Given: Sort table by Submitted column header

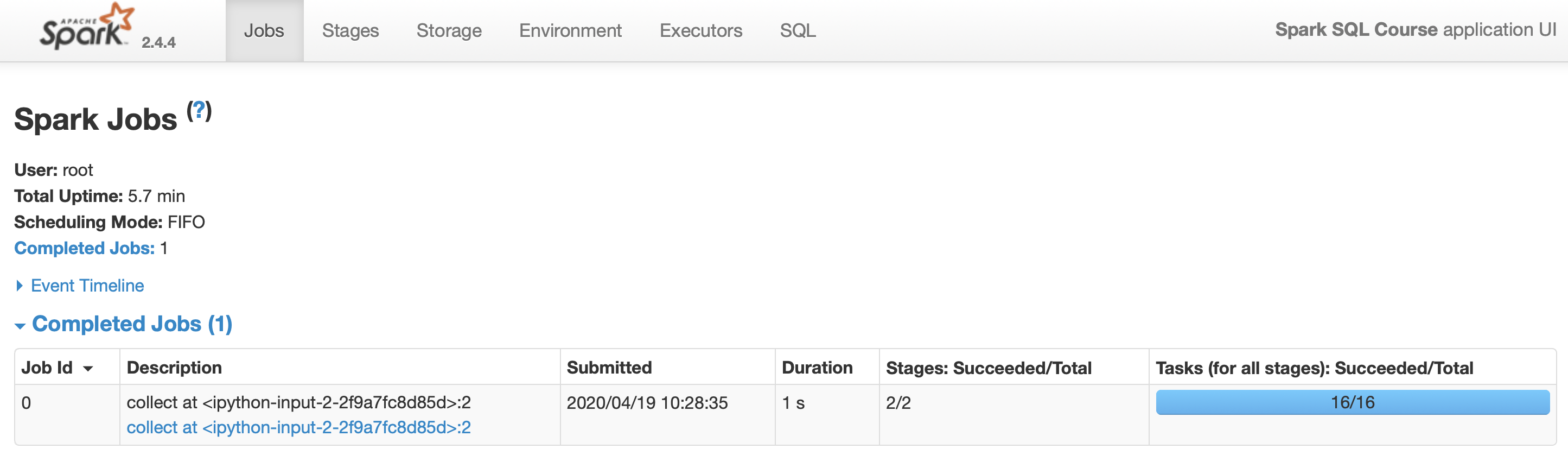Looking at the screenshot, I should [609, 368].
